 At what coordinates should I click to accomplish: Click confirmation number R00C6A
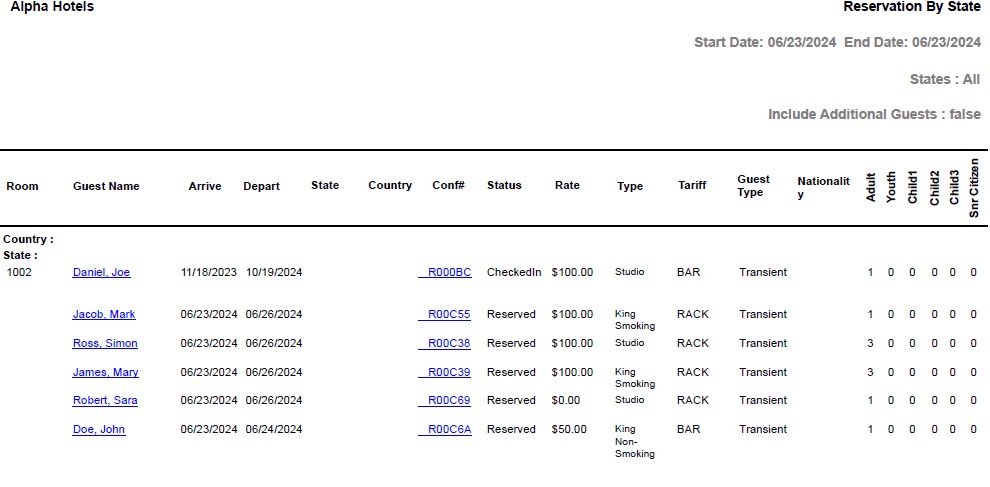coord(448,429)
